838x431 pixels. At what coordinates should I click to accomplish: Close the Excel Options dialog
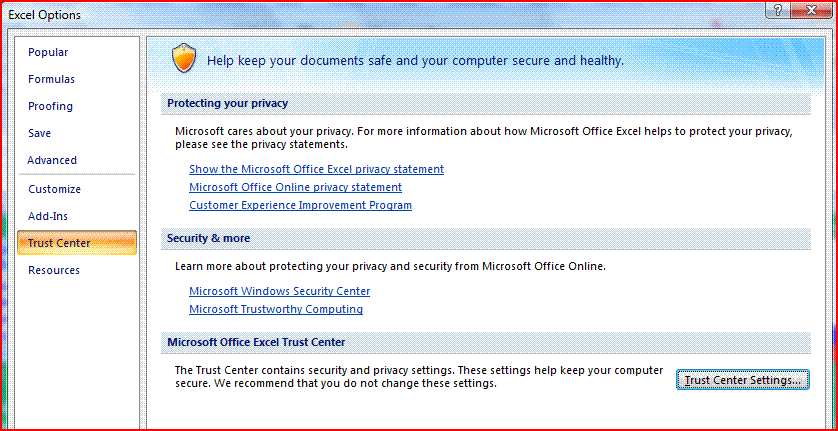tap(810, 10)
